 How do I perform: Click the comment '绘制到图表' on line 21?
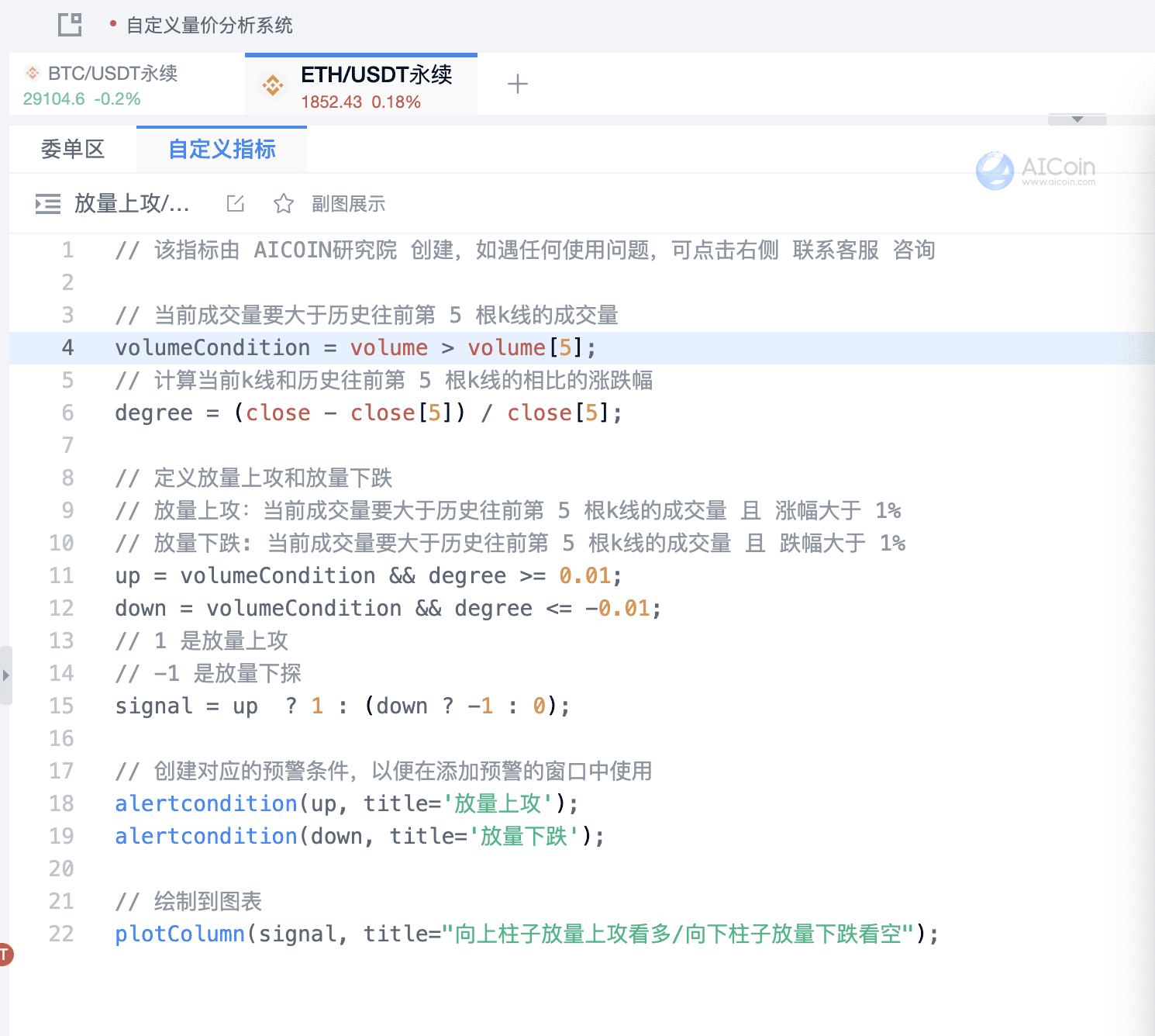(188, 901)
